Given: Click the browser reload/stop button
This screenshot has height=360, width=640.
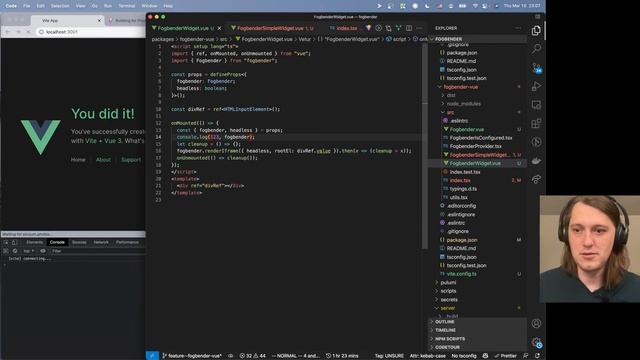Looking at the screenshot, I should [x=28, y=32].
